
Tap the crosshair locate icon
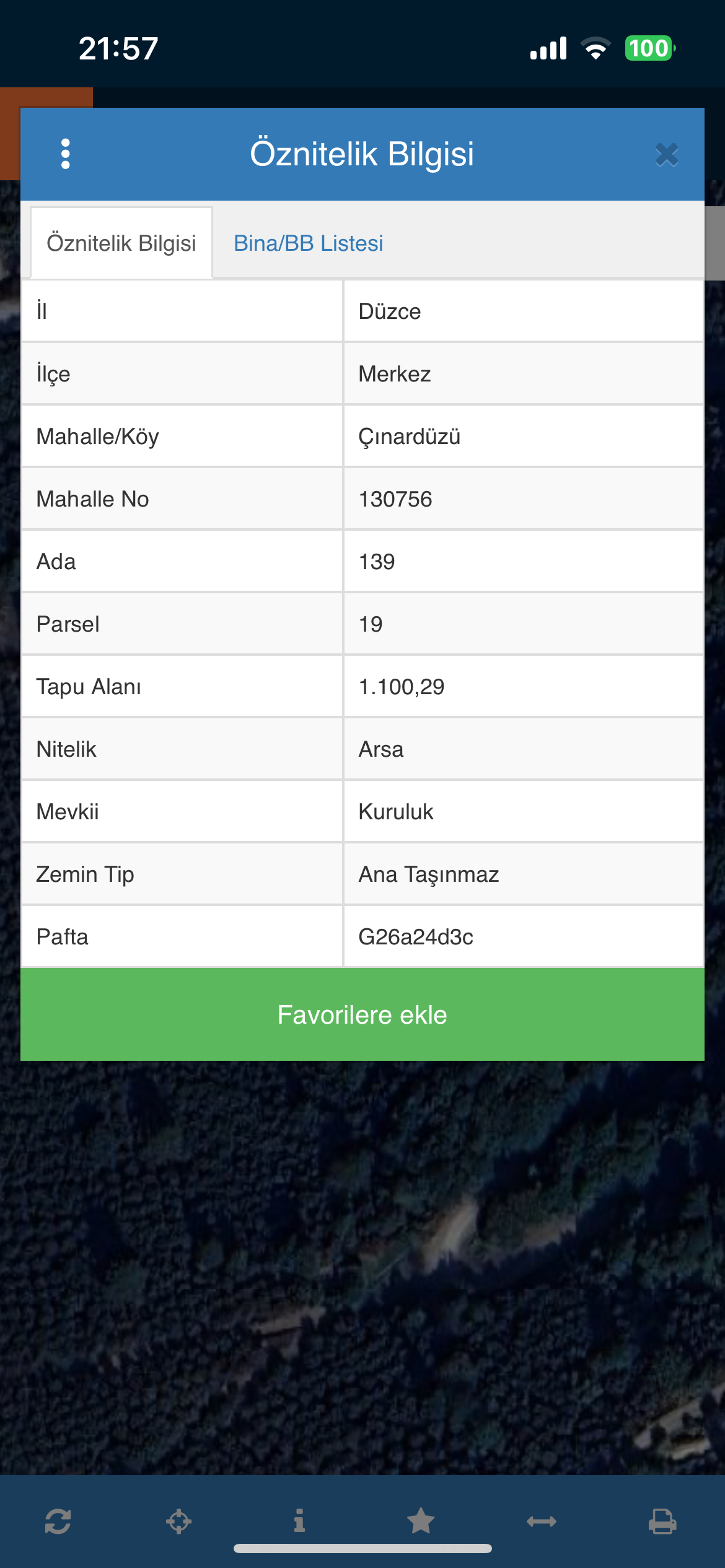coord(178,1521)
